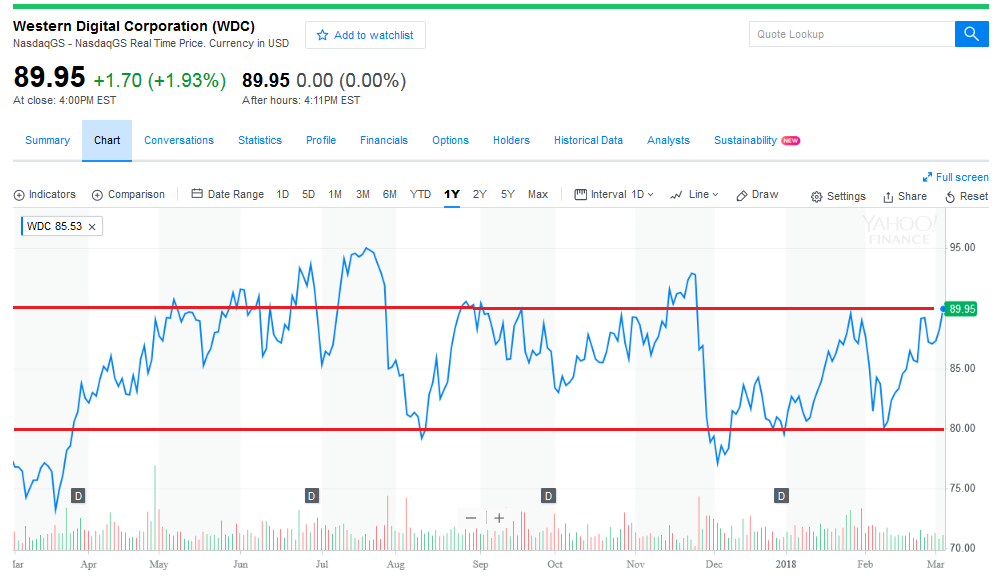Zoom in chart with plus button

[499, 518]
